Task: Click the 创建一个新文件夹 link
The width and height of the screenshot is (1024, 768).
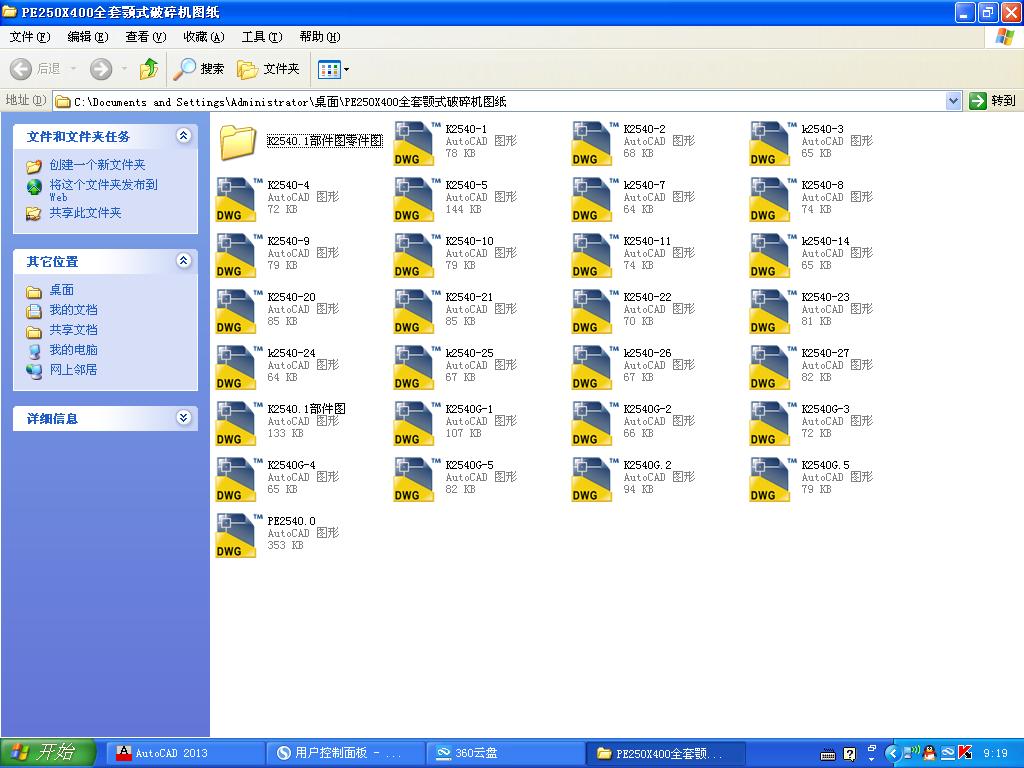Action: tap(97, 165)
